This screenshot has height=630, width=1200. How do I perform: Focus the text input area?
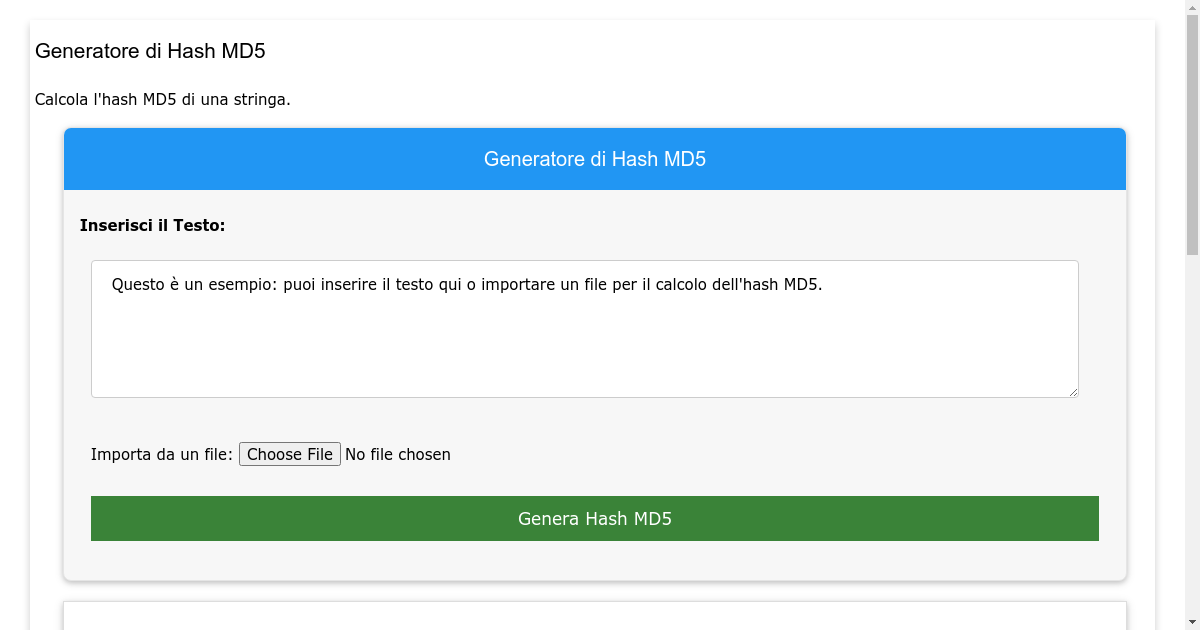click(585, 330)
